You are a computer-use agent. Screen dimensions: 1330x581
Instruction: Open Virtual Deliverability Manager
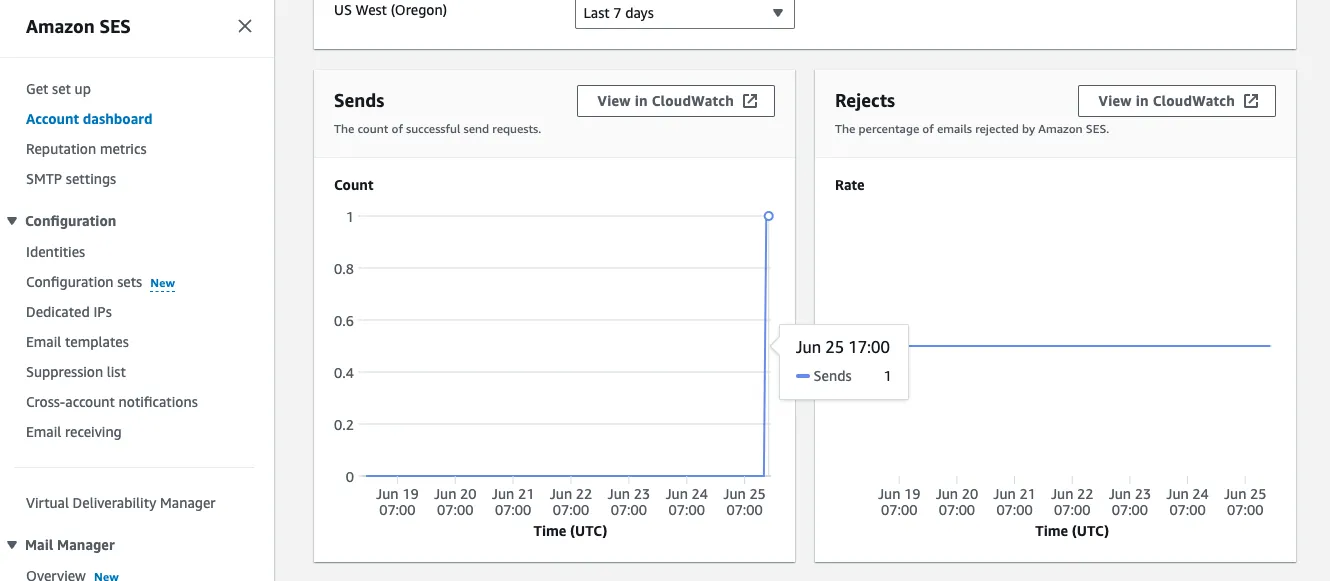120,502
